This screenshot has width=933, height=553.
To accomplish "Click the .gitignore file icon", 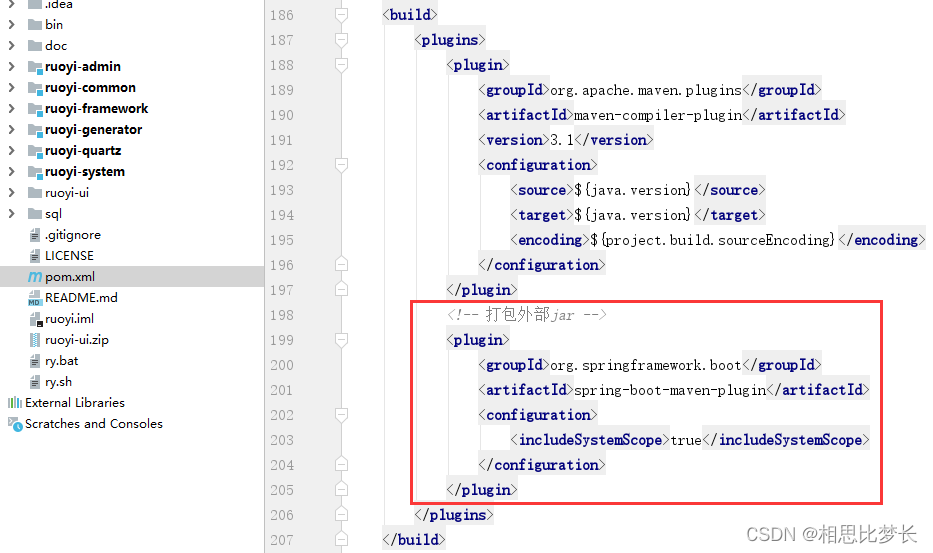I will pyautogui.click(x=35, y=235).
